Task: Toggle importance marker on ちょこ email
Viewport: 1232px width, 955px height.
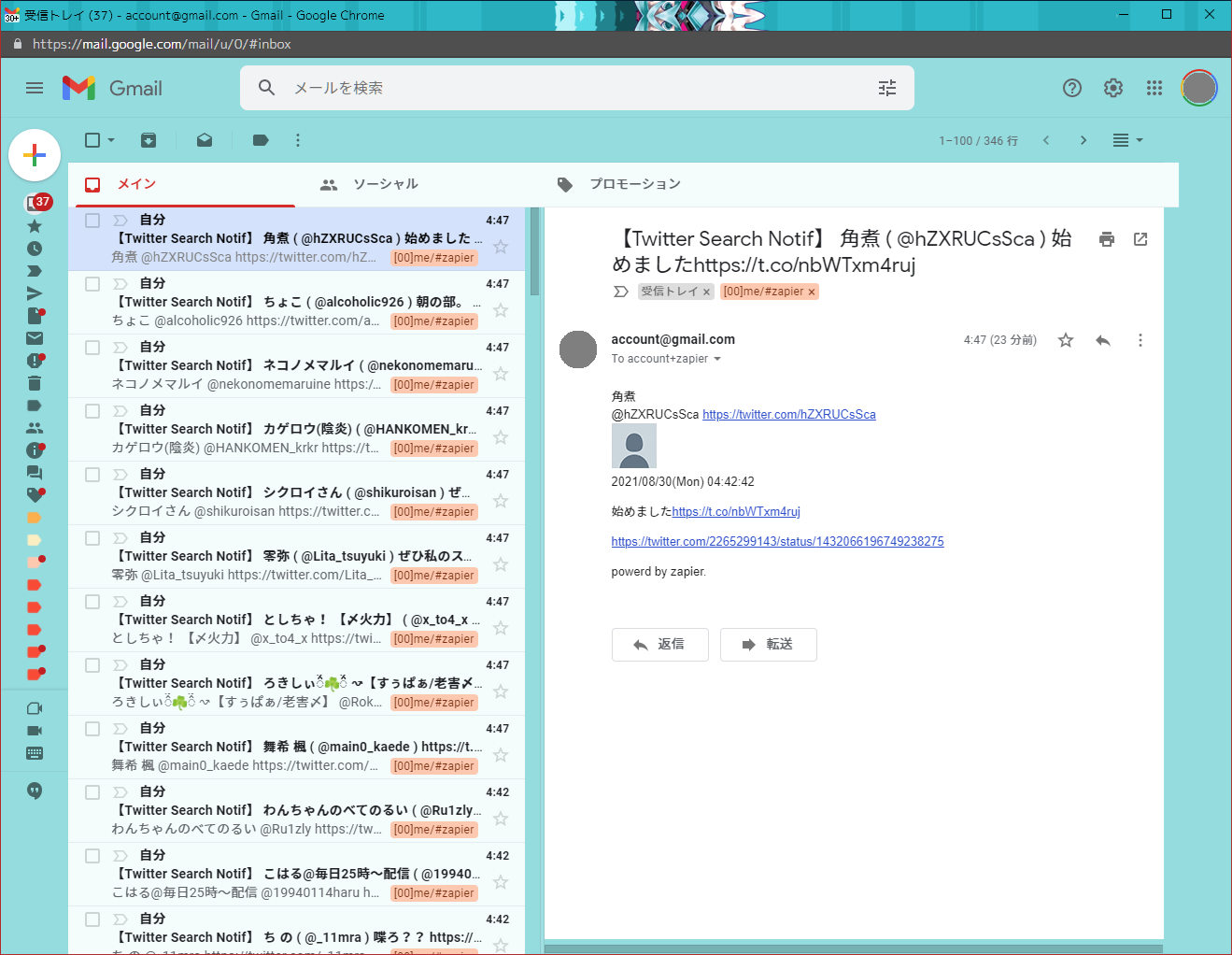Action: coord(120,284)
